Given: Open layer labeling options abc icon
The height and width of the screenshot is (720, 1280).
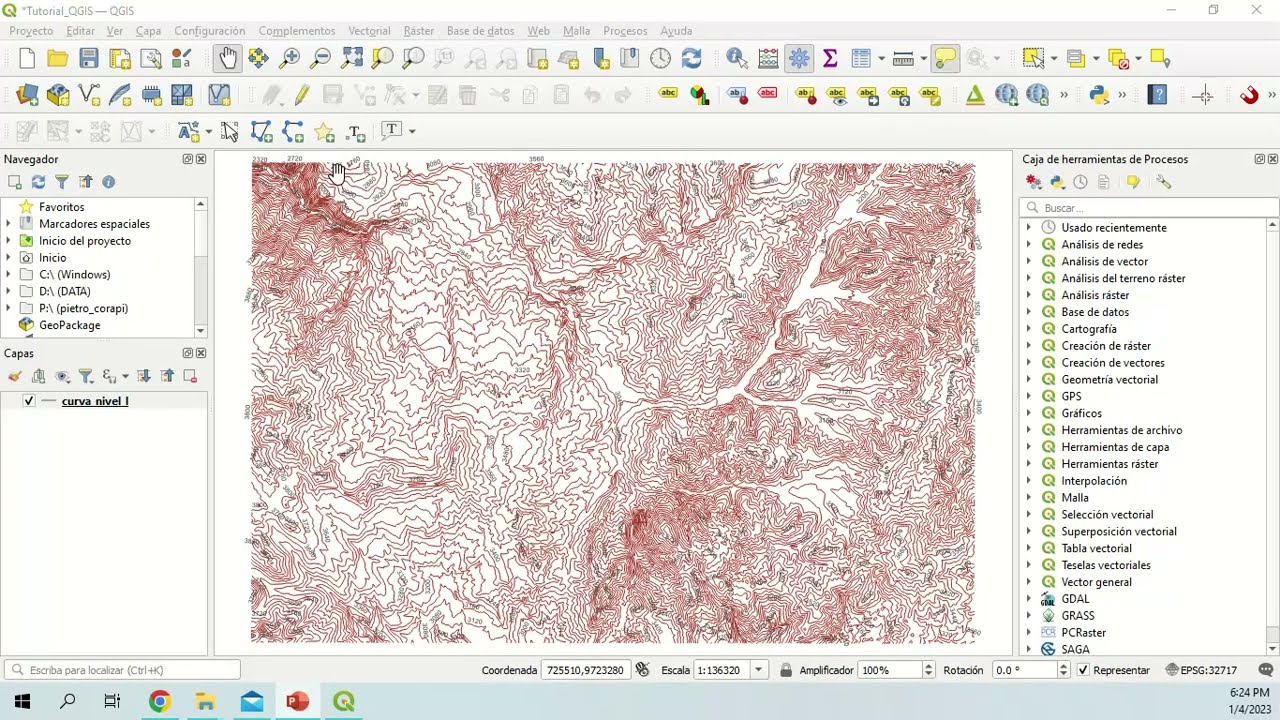Looking at the screenshot, I should (668, 96).
